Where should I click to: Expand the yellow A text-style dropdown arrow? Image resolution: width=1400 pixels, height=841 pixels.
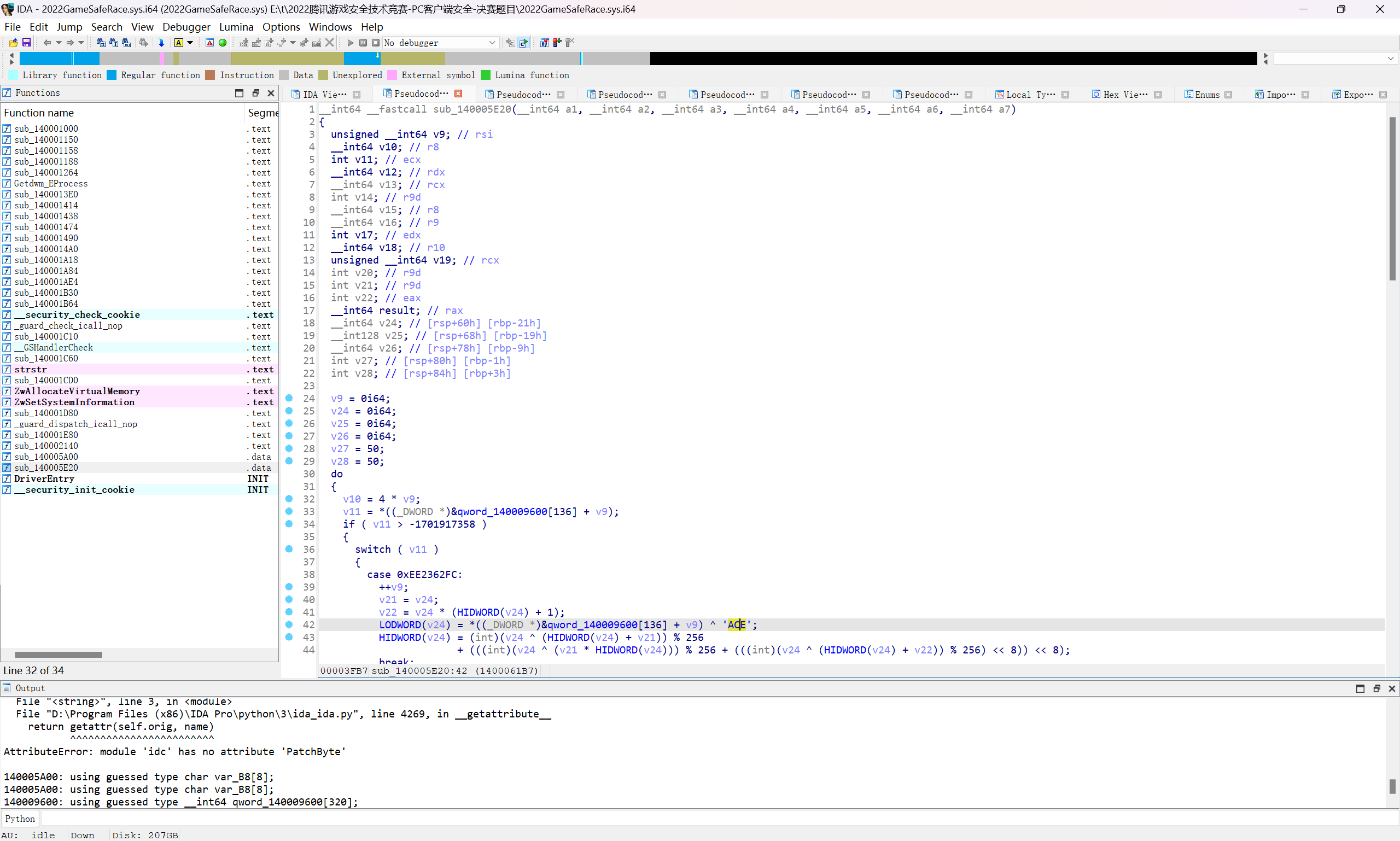tap(190, 43)
